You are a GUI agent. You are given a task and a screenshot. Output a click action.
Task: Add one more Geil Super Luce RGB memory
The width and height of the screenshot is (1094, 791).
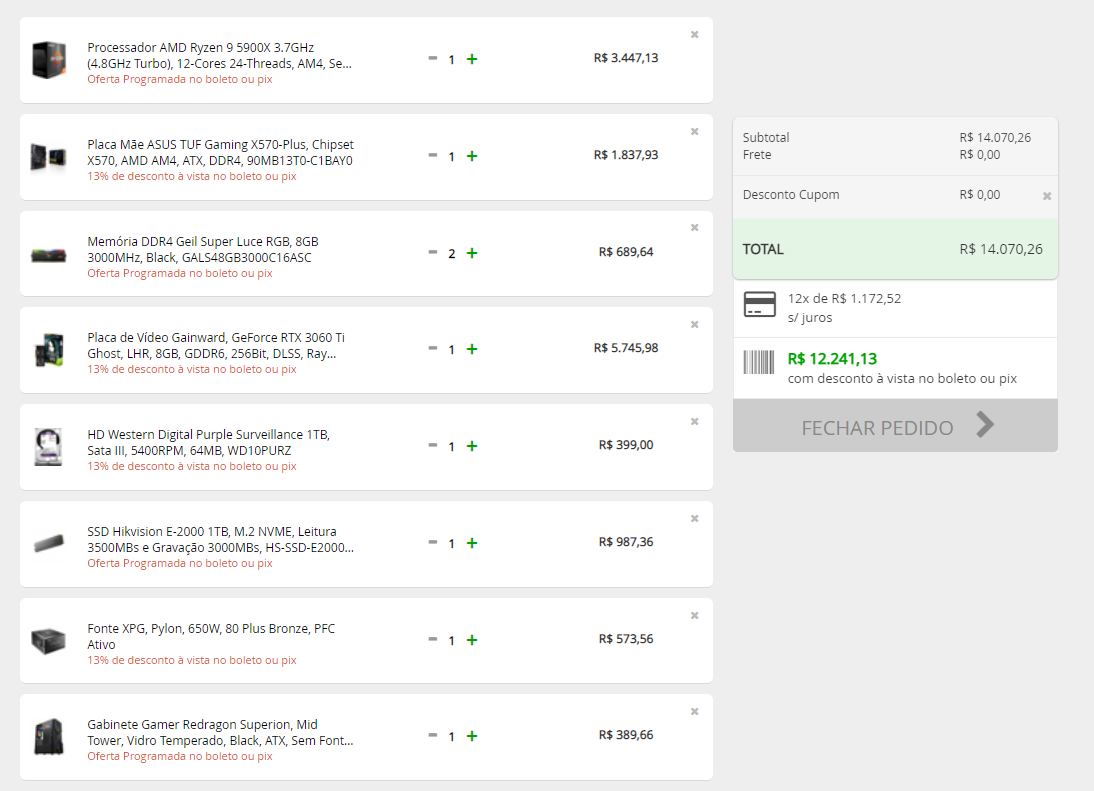click(x=472, y=253)
